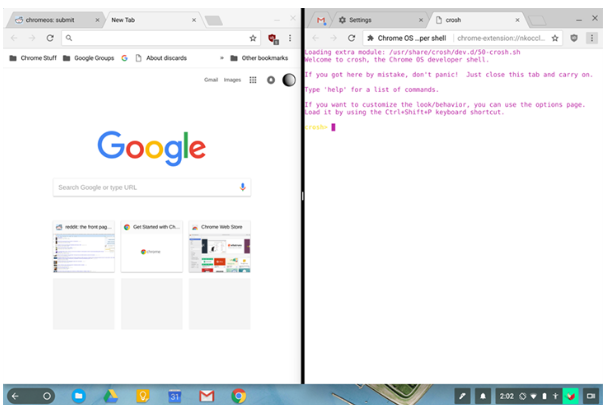Open Other bookmarks folder
The width and height of the screenshot is (604, 405).
click(259, 58)
